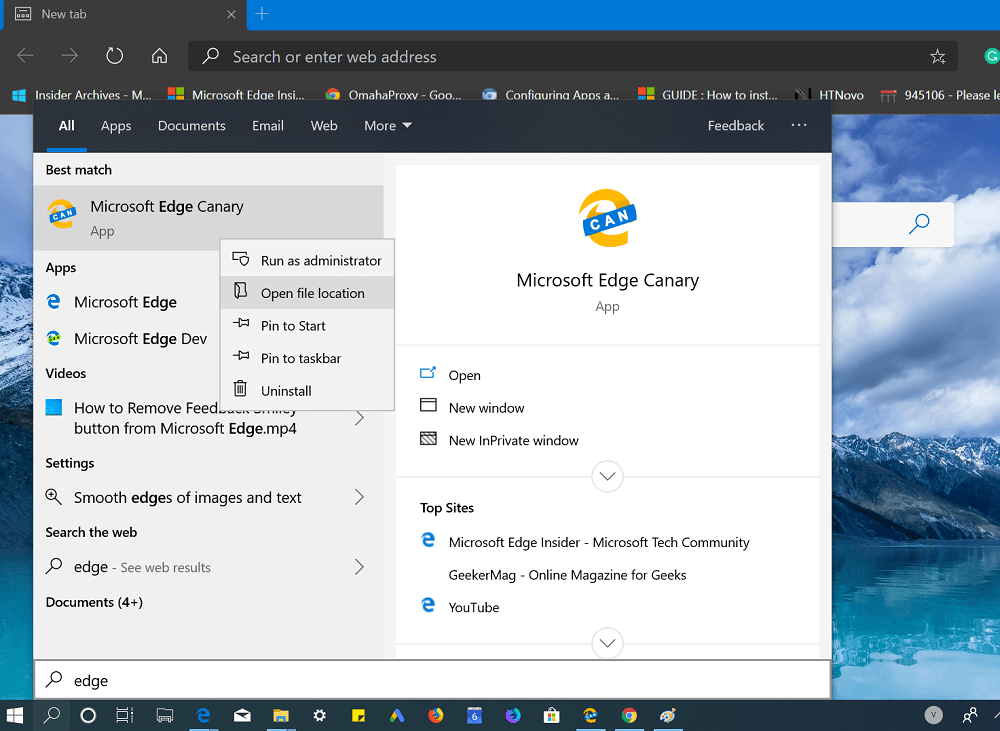Switch to the Web search filter tab
1000x731 pixels.
point(324,126)
